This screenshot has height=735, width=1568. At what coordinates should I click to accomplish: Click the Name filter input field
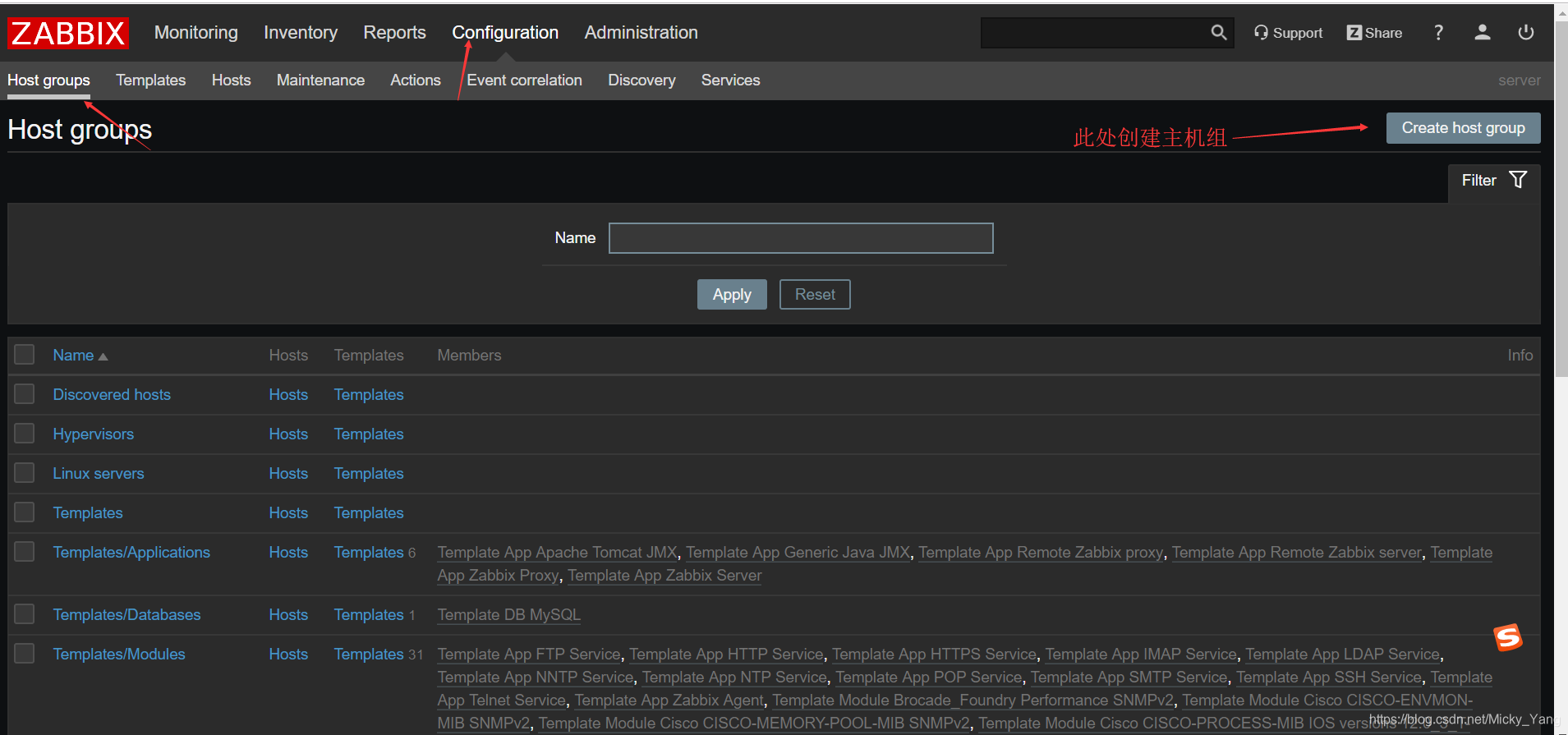801,238
